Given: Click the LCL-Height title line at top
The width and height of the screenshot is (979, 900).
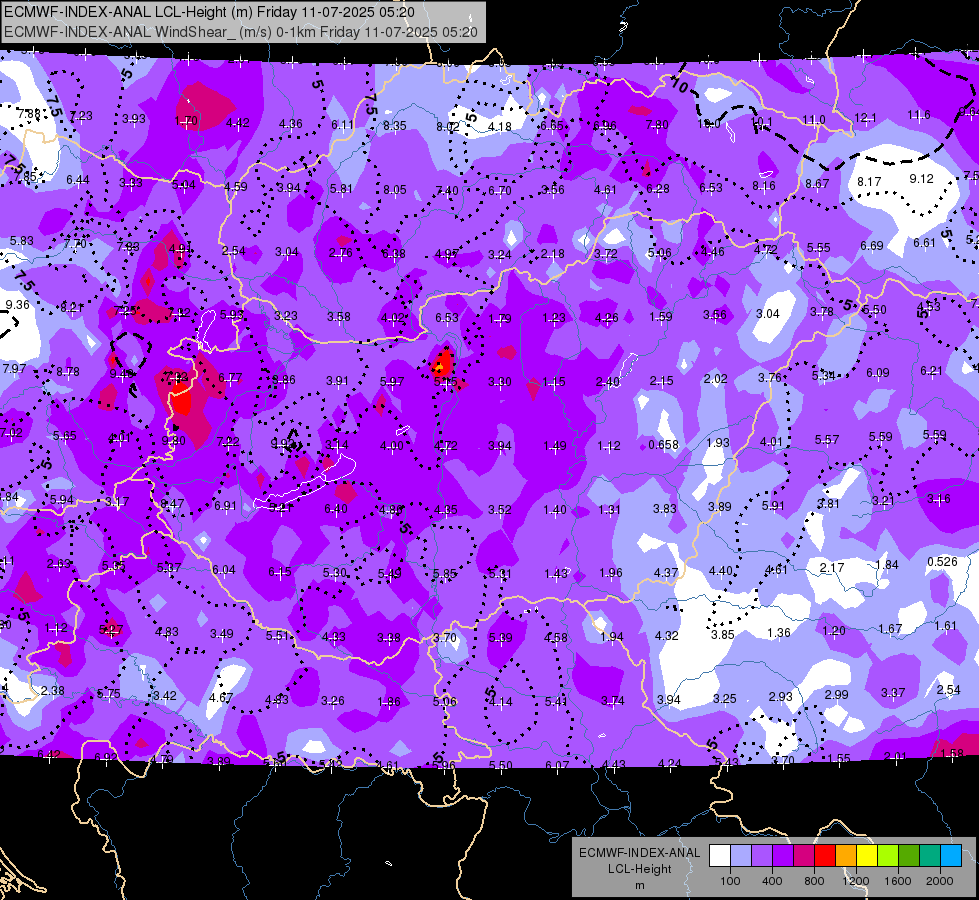Looking at the screenshot, I should (x=209, y=12).
